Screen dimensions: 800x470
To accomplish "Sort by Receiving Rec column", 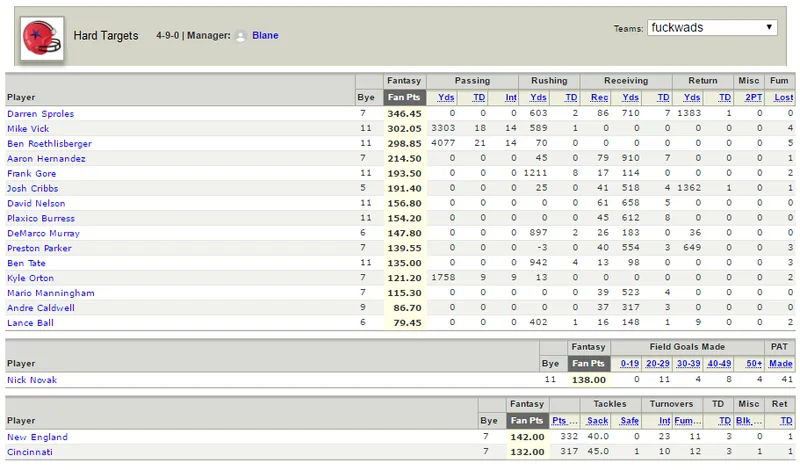I will pyautogui.click(x=599, y=97).
